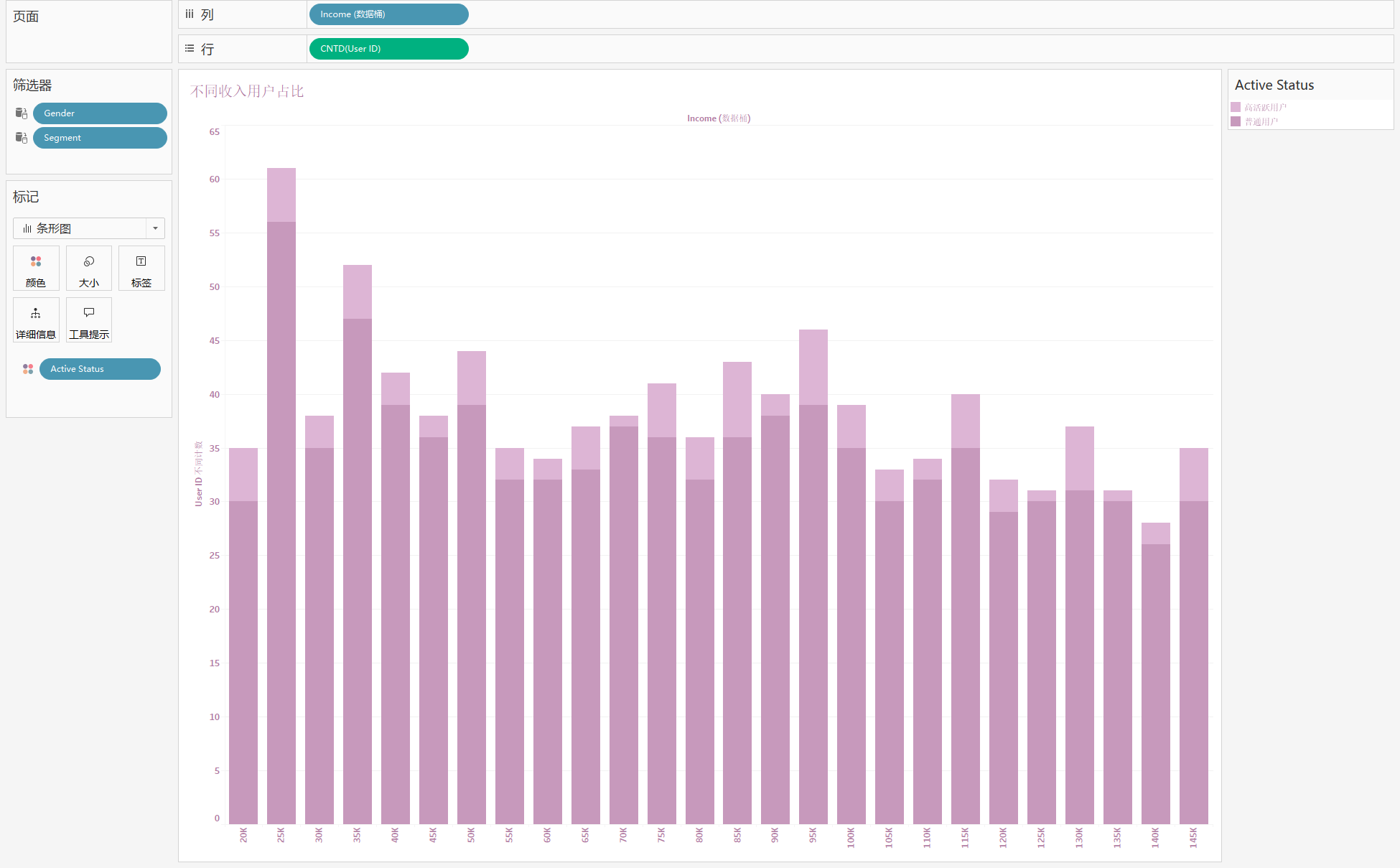This screenshot has height=868, width=1400.
Task: Click the 25K bar in the chart
Action: tap(281, 503)
